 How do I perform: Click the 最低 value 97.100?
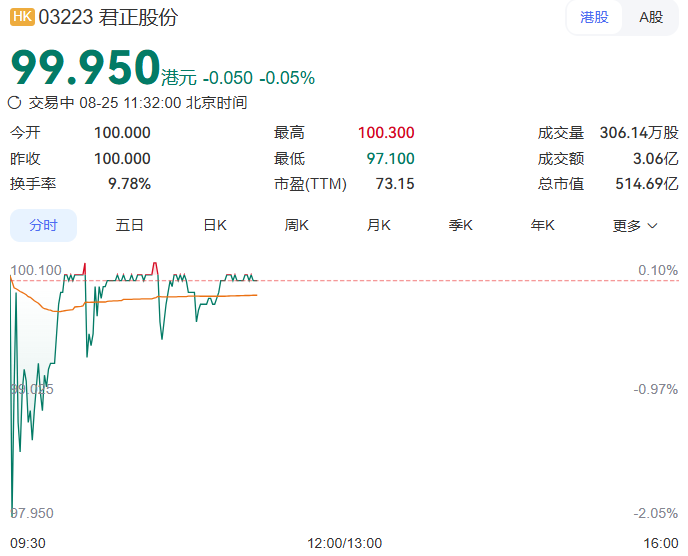tap(391, 158)
